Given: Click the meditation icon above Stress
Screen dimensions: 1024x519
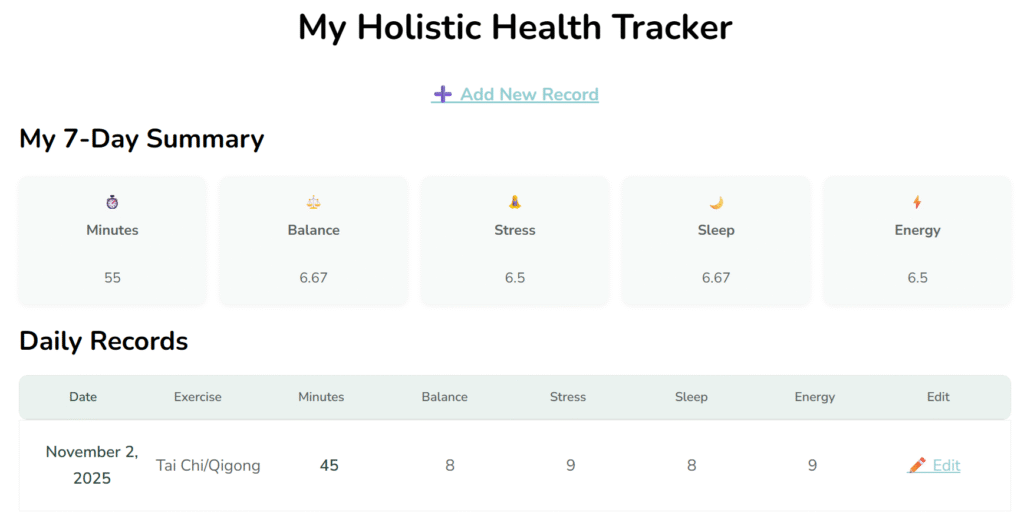Looking at the screenshot, I should coord(515,202).
